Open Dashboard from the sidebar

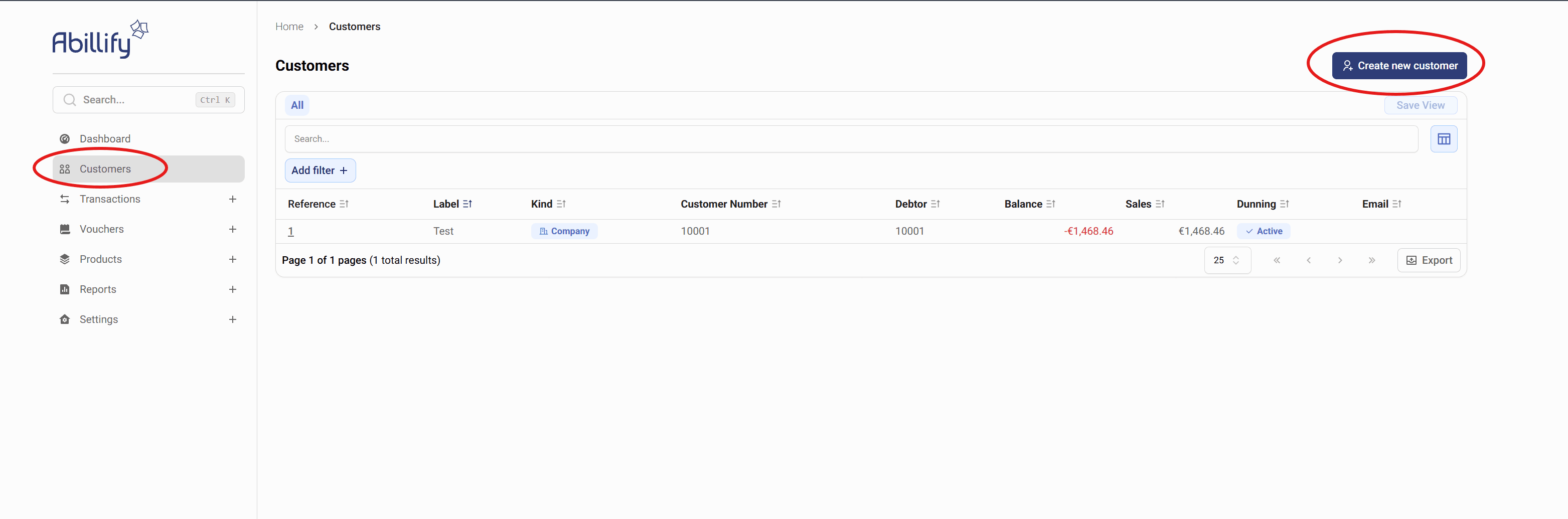pos(105,139)
